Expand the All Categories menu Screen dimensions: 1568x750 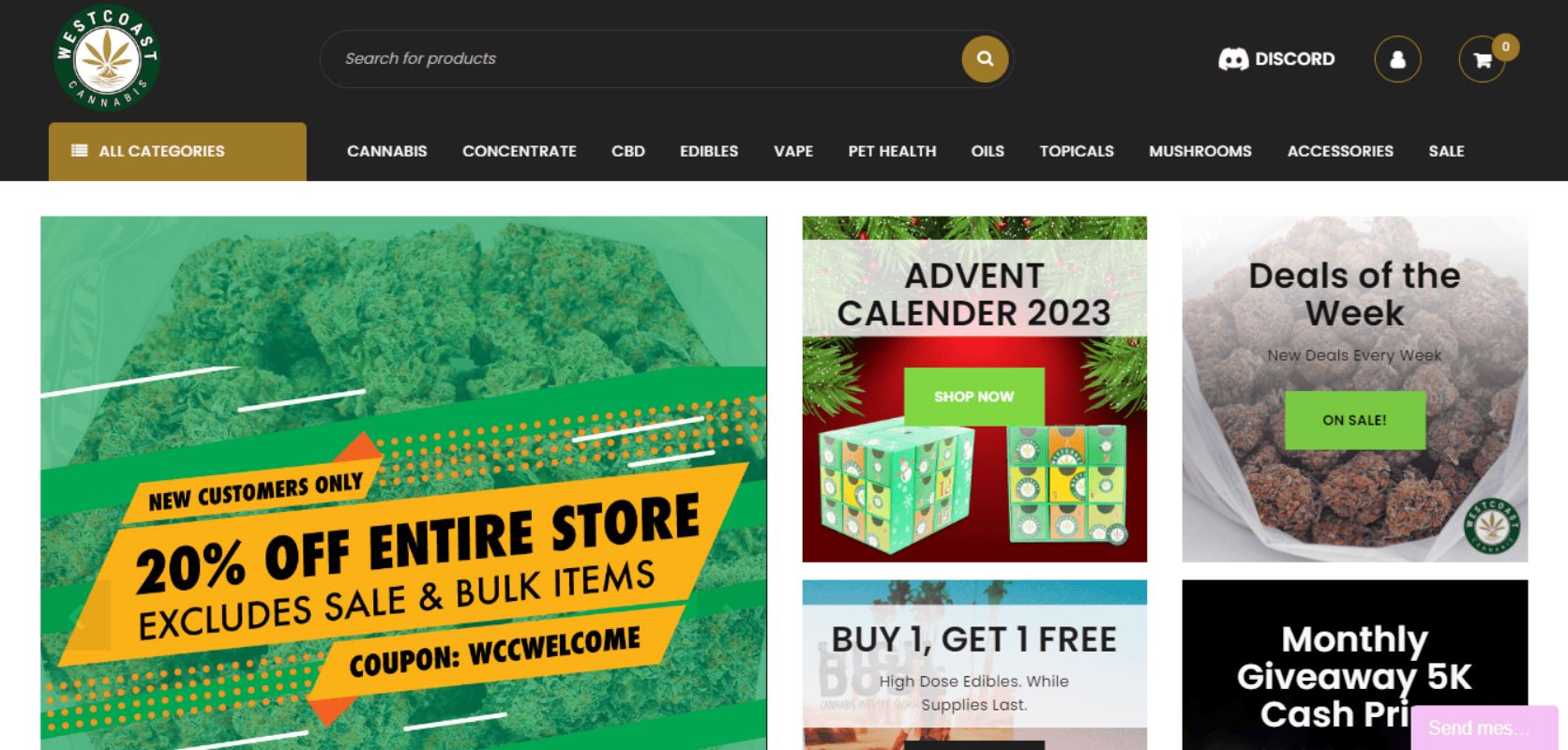click(x=177, y=151)
